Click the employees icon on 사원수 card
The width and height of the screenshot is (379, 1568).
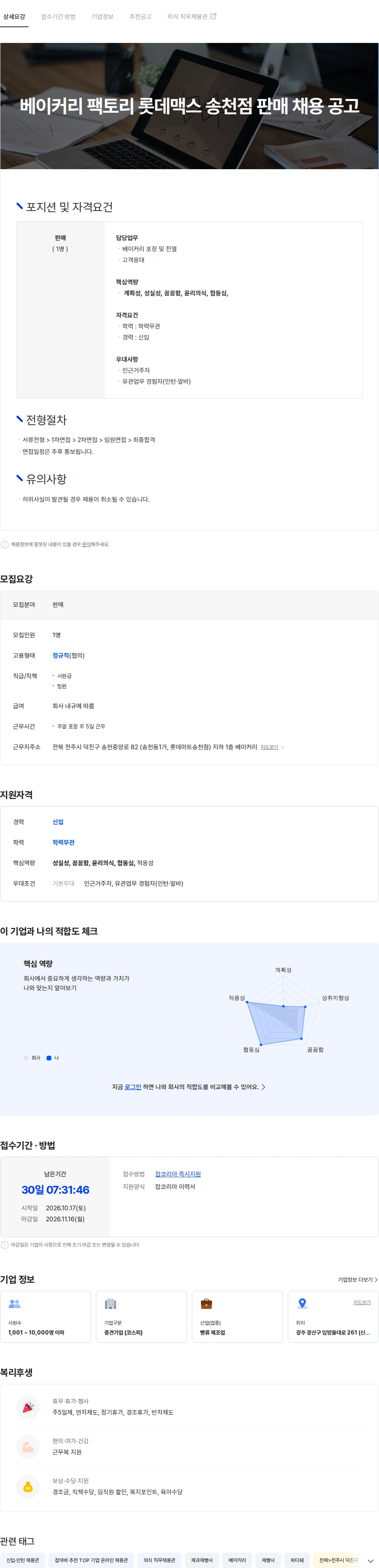coord(15,1304)
